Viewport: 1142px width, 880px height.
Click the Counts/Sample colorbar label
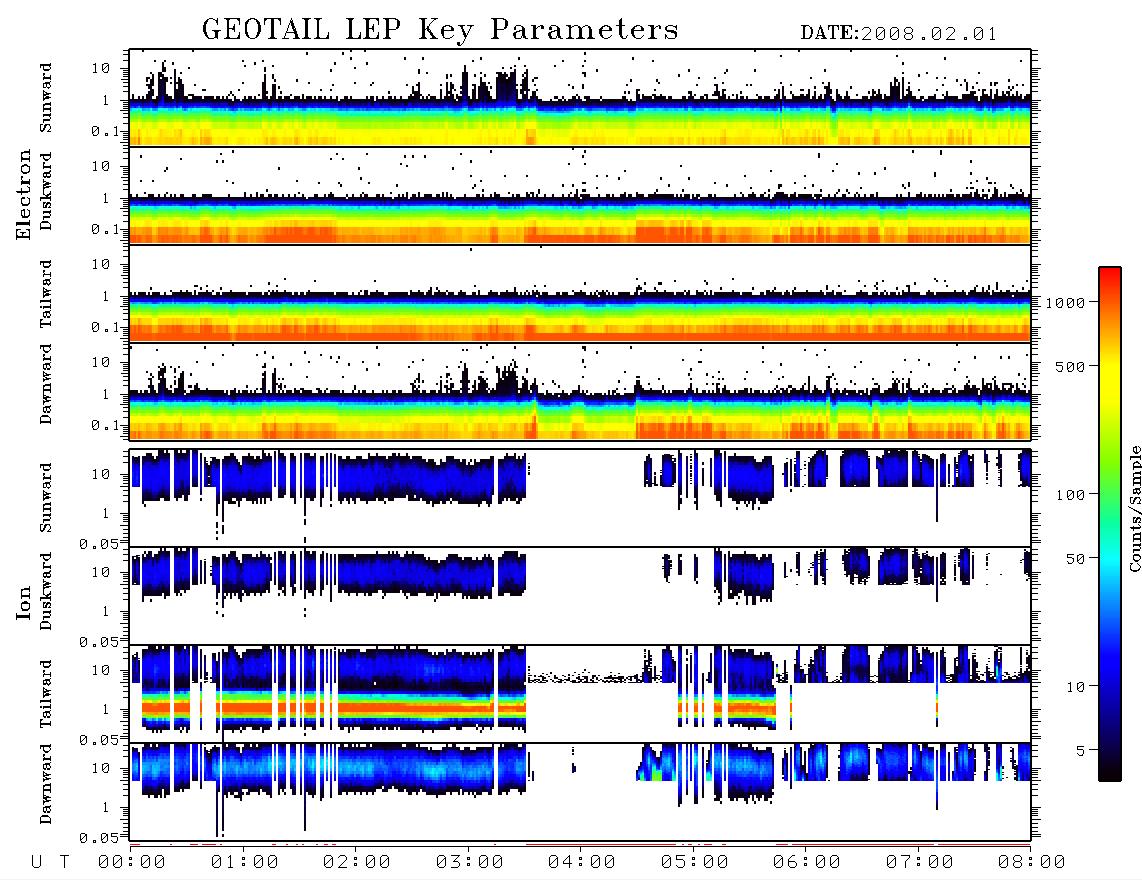click(1134, 509)
